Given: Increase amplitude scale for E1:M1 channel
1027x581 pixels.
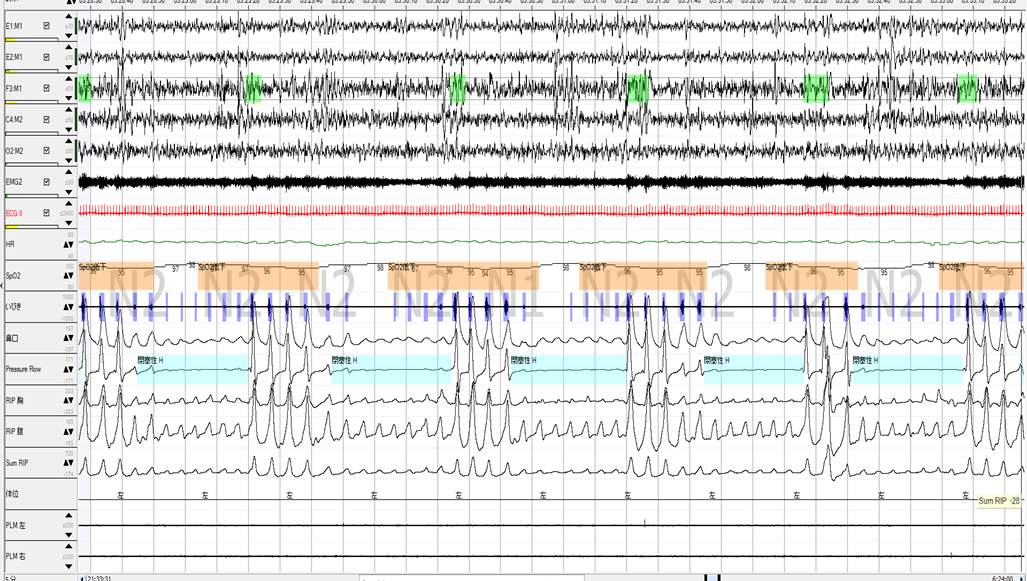Looking at the screenshot, I should [68, 16].
